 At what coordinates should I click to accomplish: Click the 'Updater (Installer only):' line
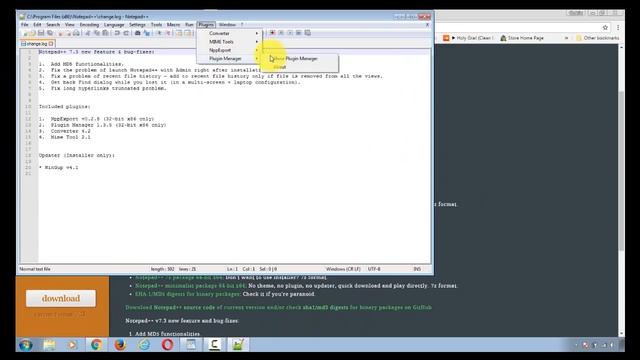click(77, 156)
